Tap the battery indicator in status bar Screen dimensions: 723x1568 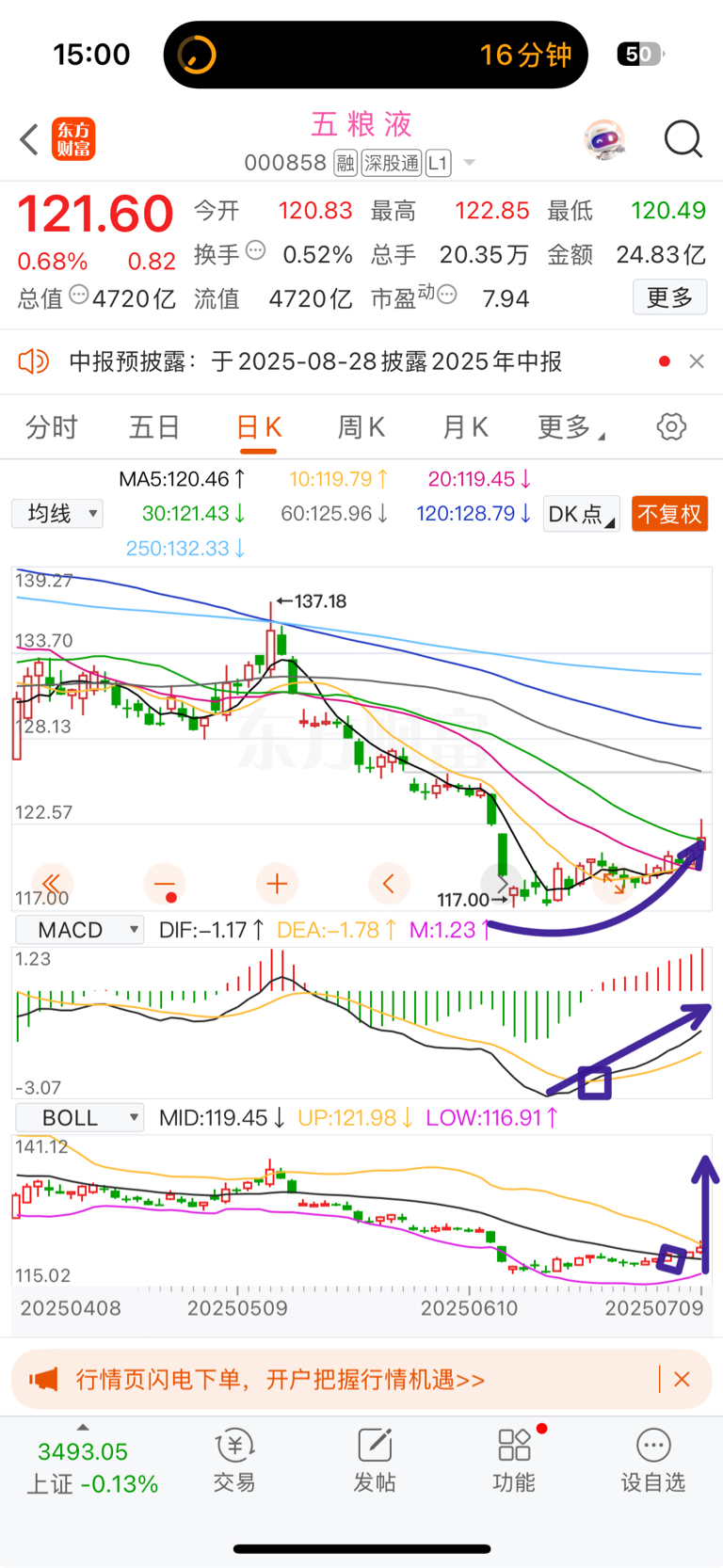click(x=640, y=55)
